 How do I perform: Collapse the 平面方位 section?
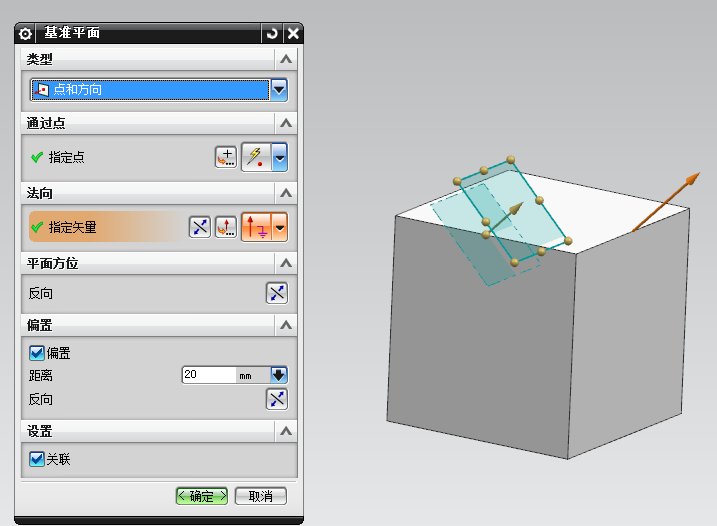click(286, 263)
